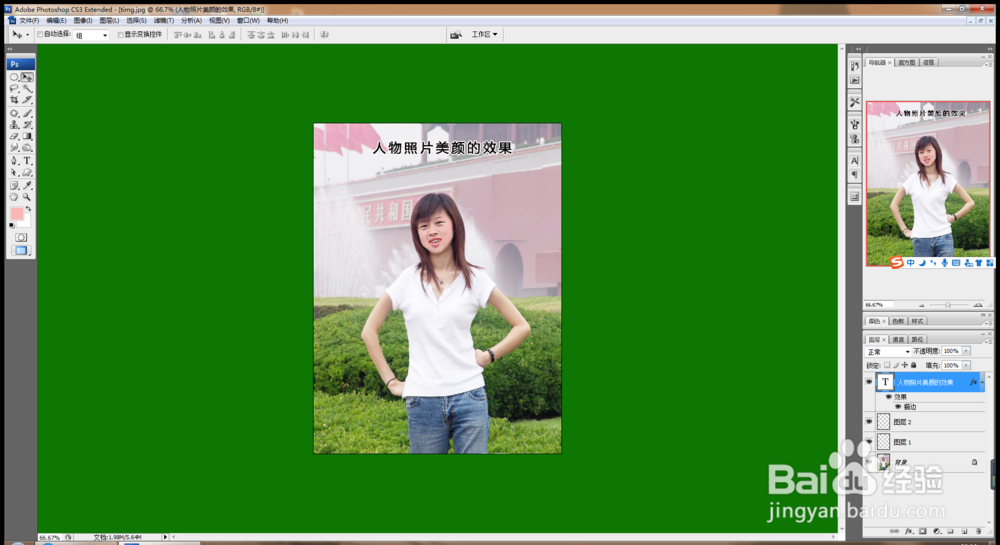Click the Navigator zoom slider
The height and width of the screenshot is (545, 1000).
pyautogui.click(x=948, y=305)
